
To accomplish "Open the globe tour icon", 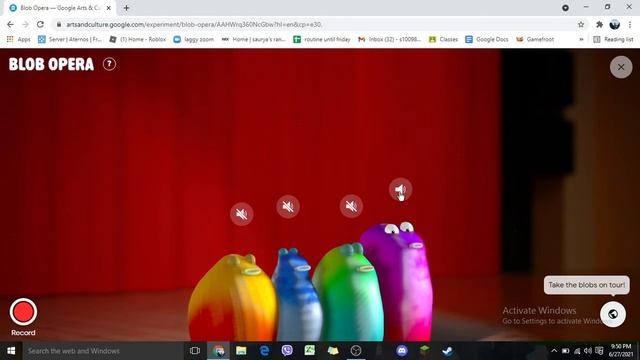I will [613, 314].
